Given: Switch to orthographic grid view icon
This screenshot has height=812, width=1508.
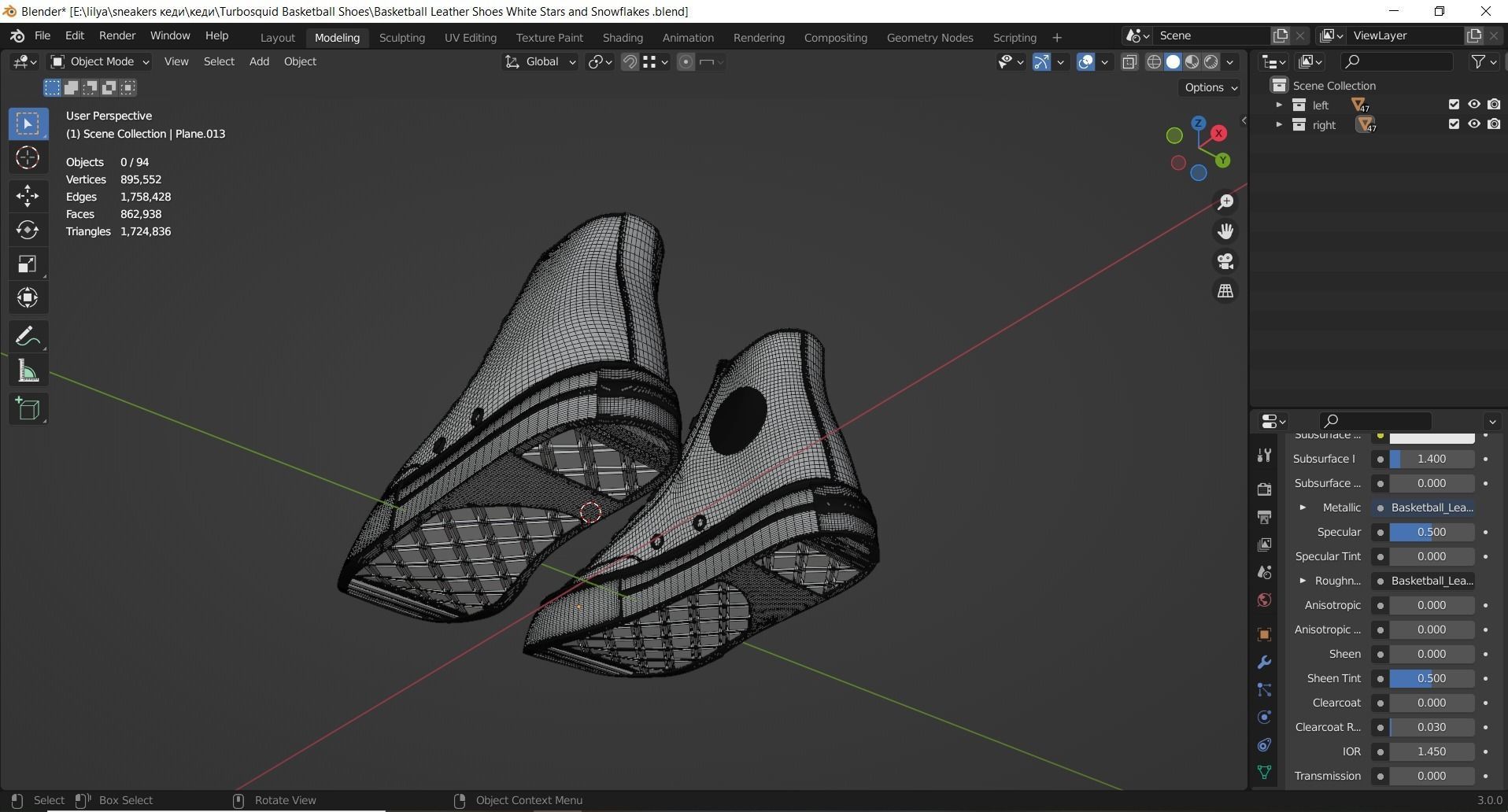Looking at the screenshot, I should click(x=1225, y=291).
